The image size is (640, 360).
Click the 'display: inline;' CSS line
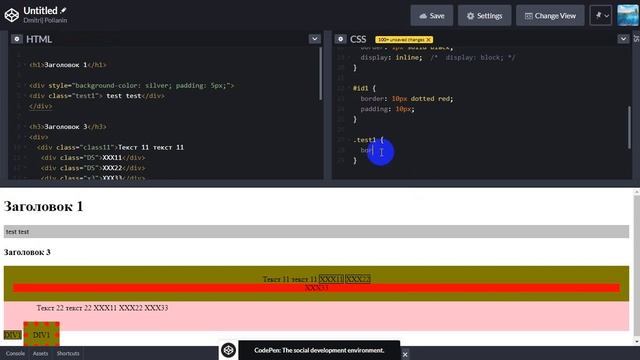(391, 58)
